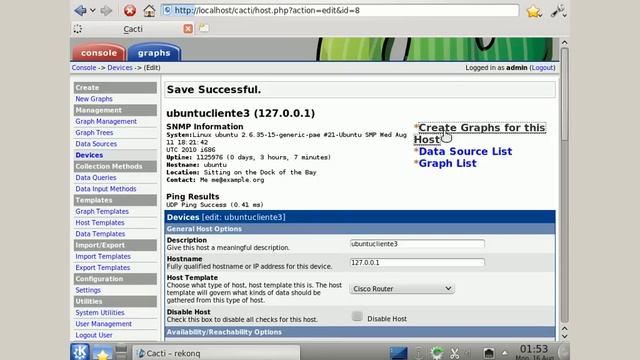640x360 pixels.
Task: Go back with the browser back arrow
Action: pos(80,10)
